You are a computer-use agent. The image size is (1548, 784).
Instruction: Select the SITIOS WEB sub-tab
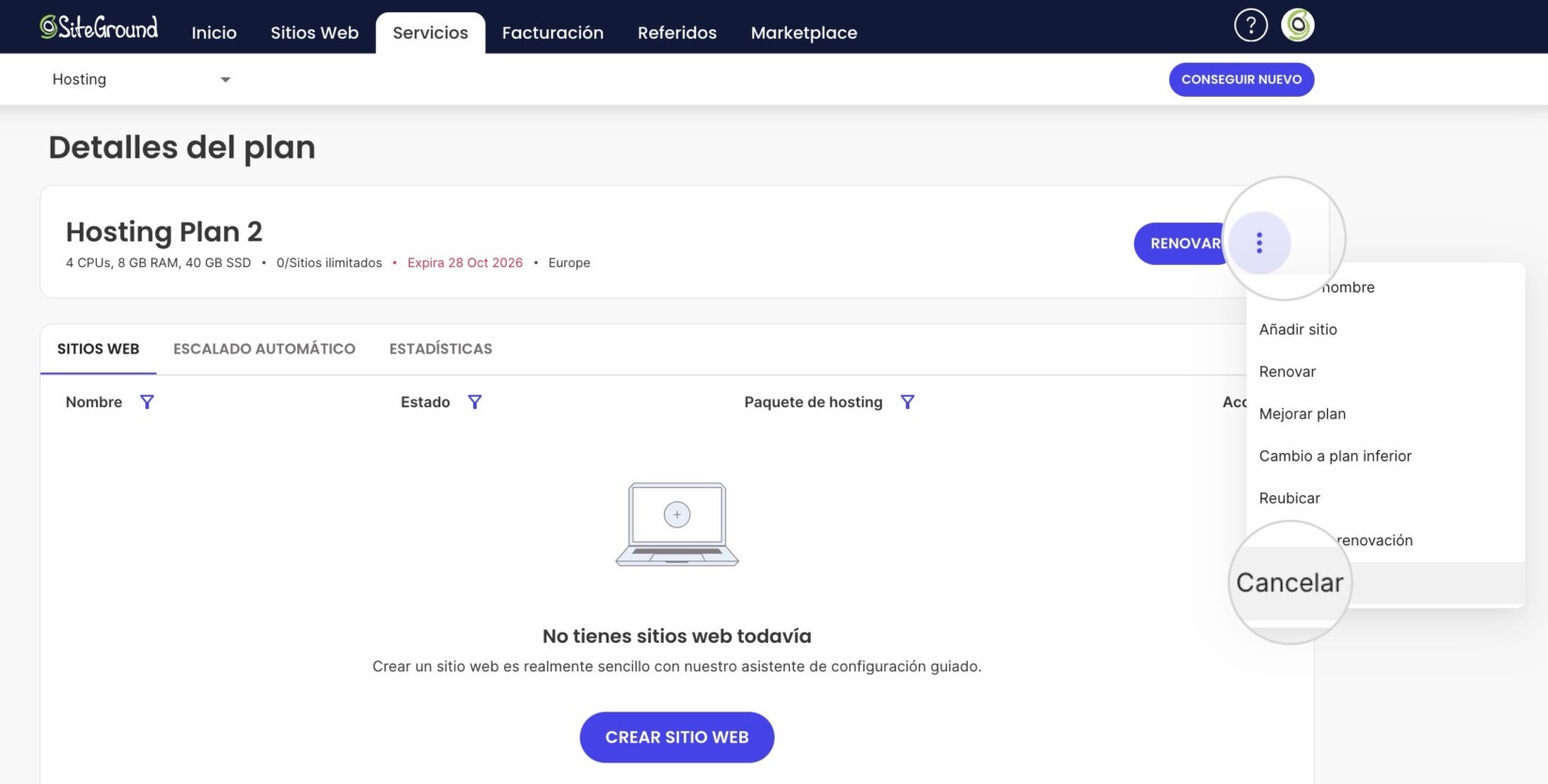coord(98,349)
